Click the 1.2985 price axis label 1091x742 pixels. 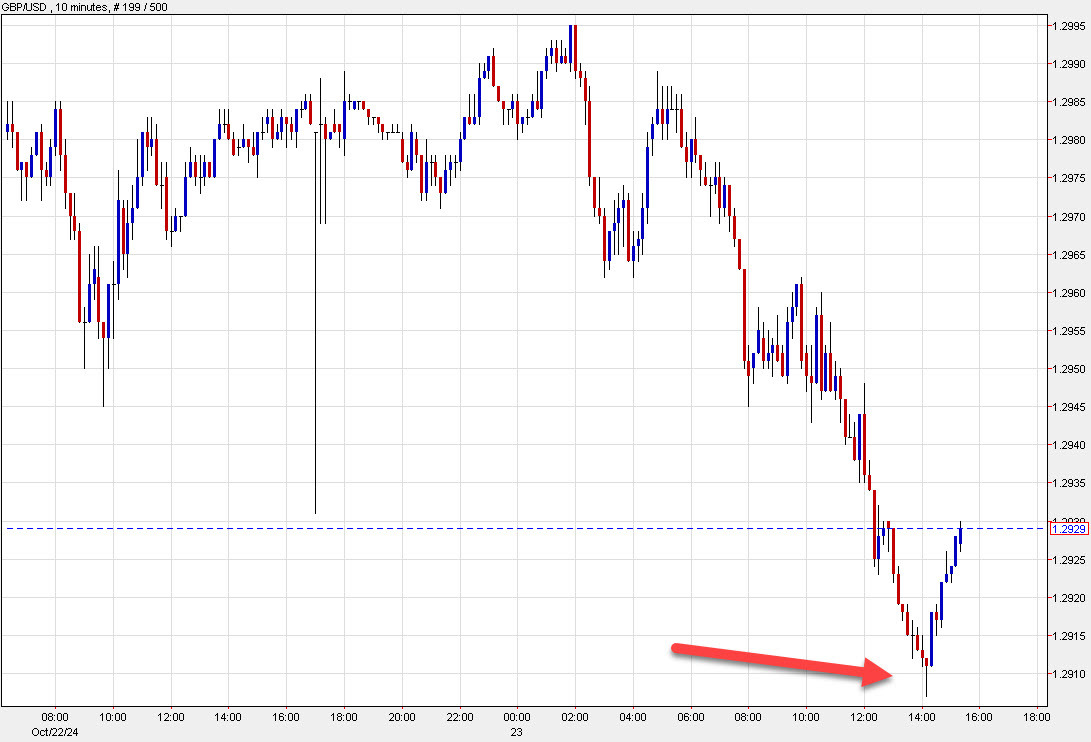tap(1069, 102)
